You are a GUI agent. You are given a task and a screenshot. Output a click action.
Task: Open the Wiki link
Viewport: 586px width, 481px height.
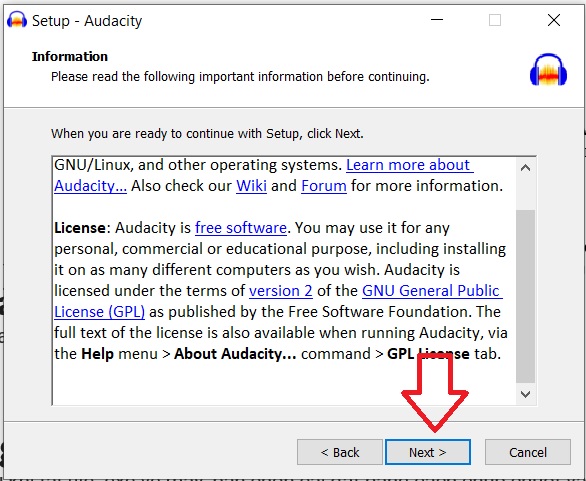point(251,186)
